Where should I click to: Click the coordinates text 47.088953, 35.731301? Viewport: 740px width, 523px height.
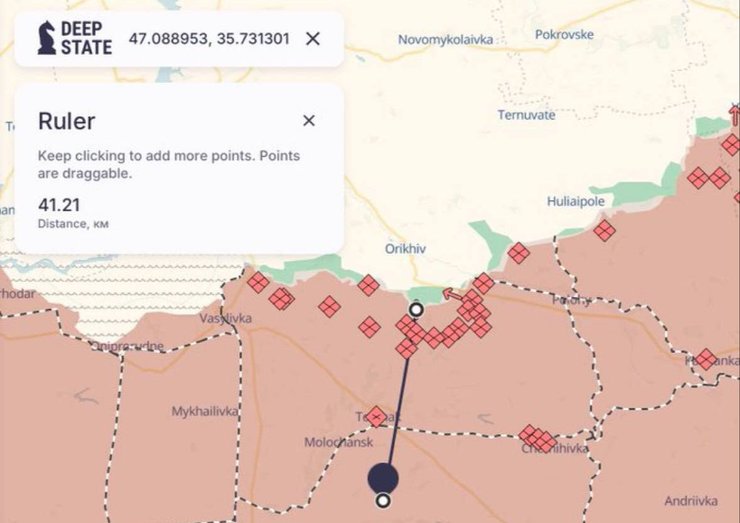pos(209,39)
